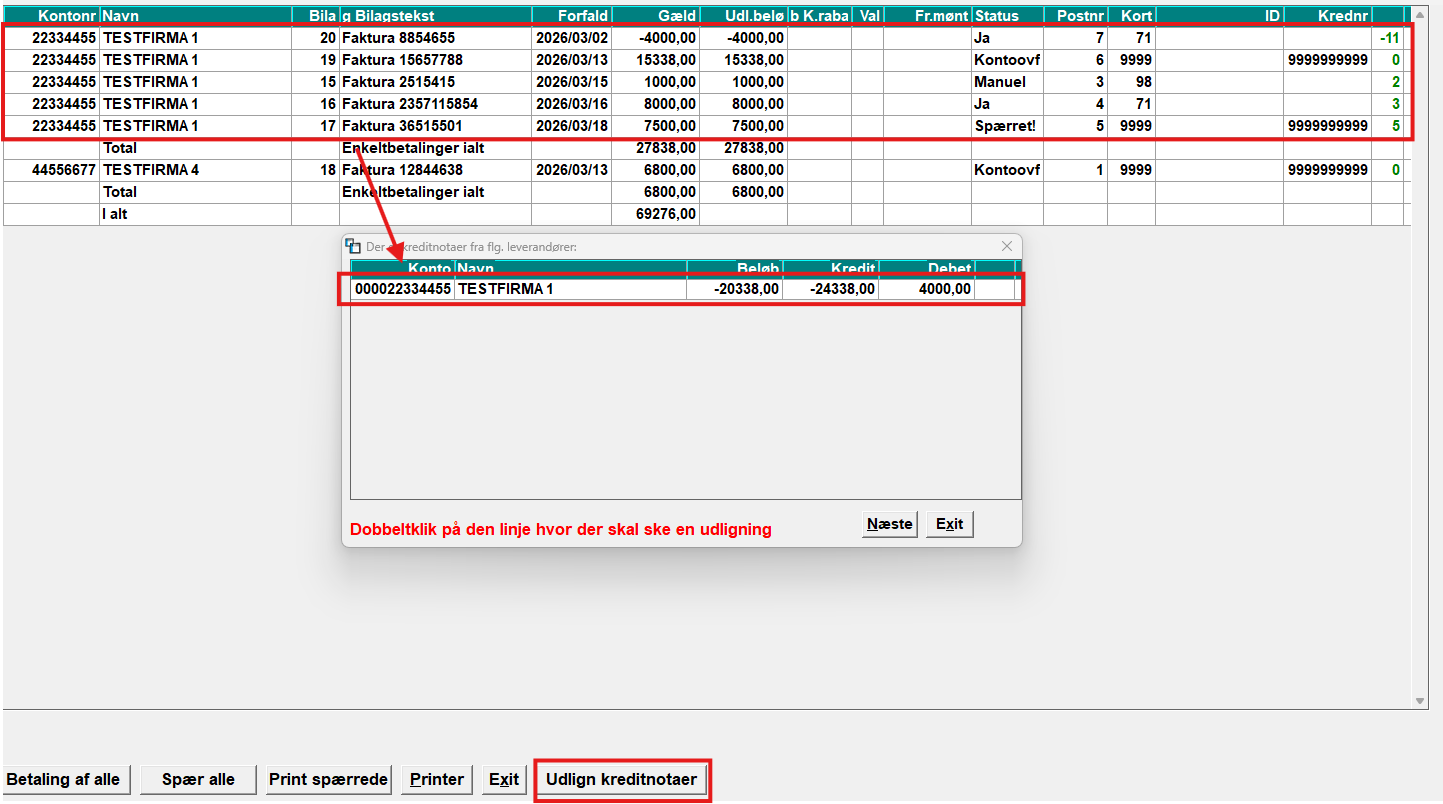Close the kreditnotaer dialog
Viewport: 1443px width, 804px height.
tap(1007, 246)
